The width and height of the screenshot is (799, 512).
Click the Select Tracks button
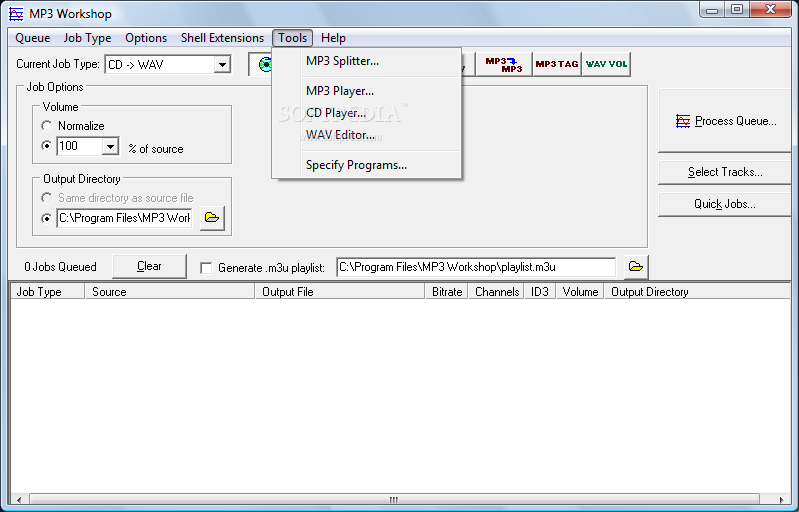[x=726, y=172]
